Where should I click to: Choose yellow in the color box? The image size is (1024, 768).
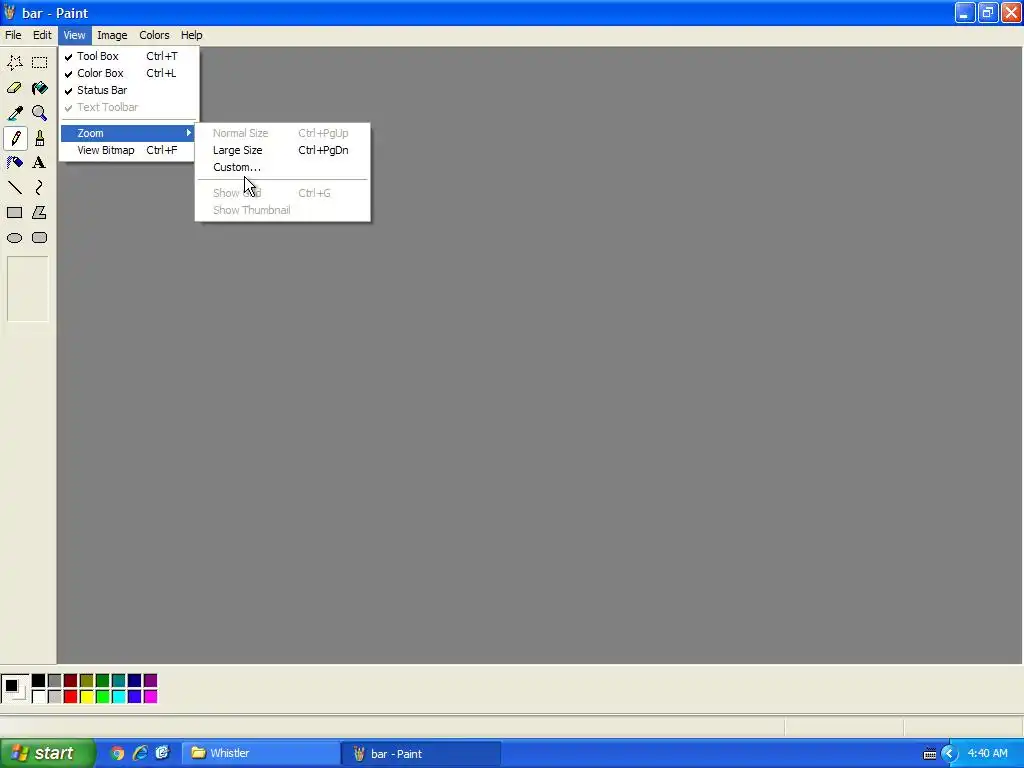[x=86, y=697]
